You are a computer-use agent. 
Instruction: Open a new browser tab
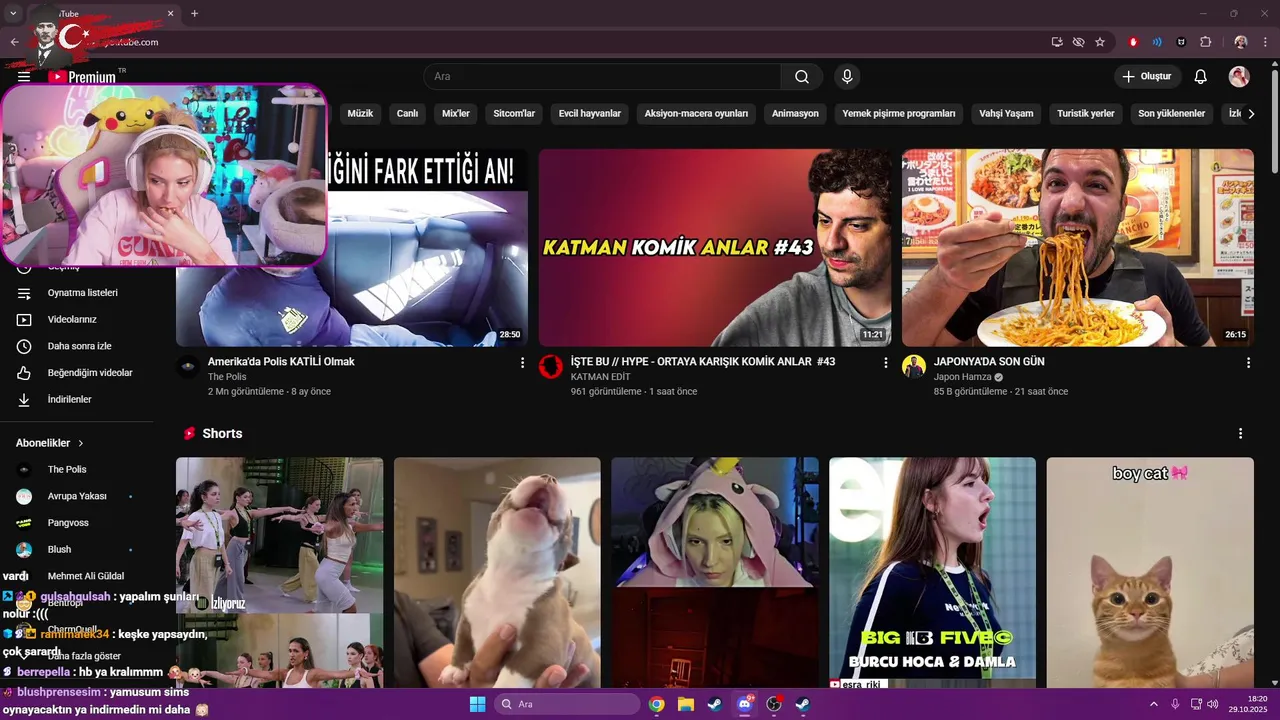(x=194, y=14)
